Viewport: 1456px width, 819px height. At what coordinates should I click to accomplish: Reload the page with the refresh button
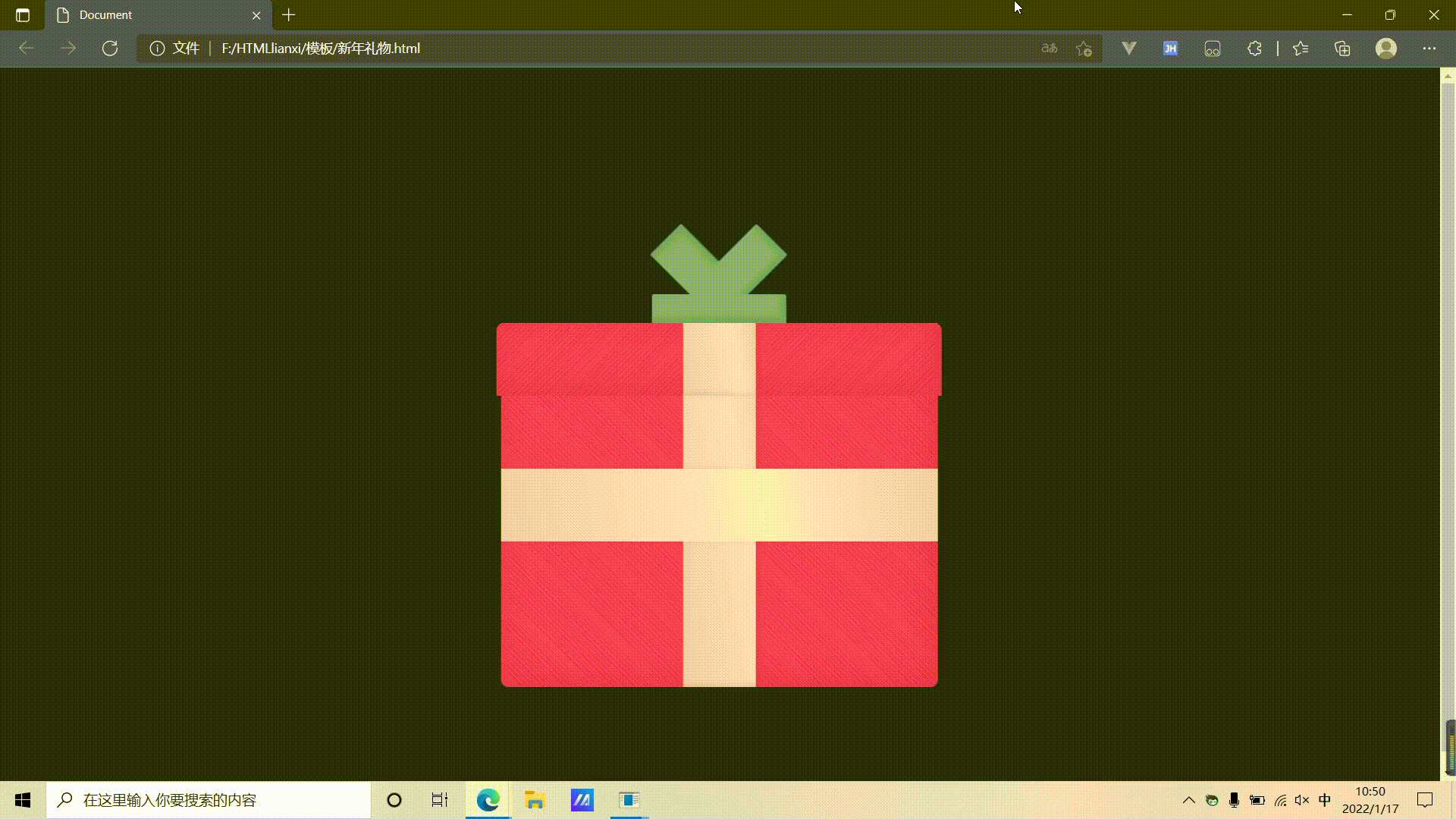[x=110, y=48]
